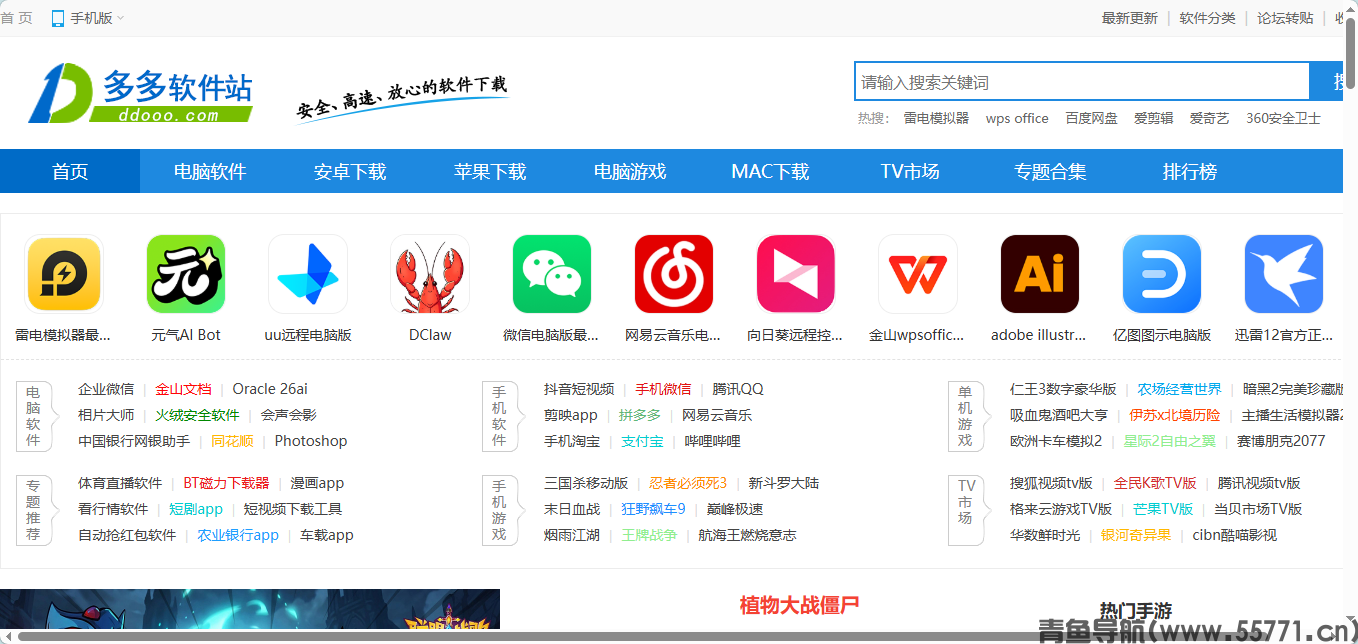Open the 电脑游戏 navigation tab
Image resolution: width=1358 pixels, height=644 pixels.
pyautogui.click(x=630, y=171)
